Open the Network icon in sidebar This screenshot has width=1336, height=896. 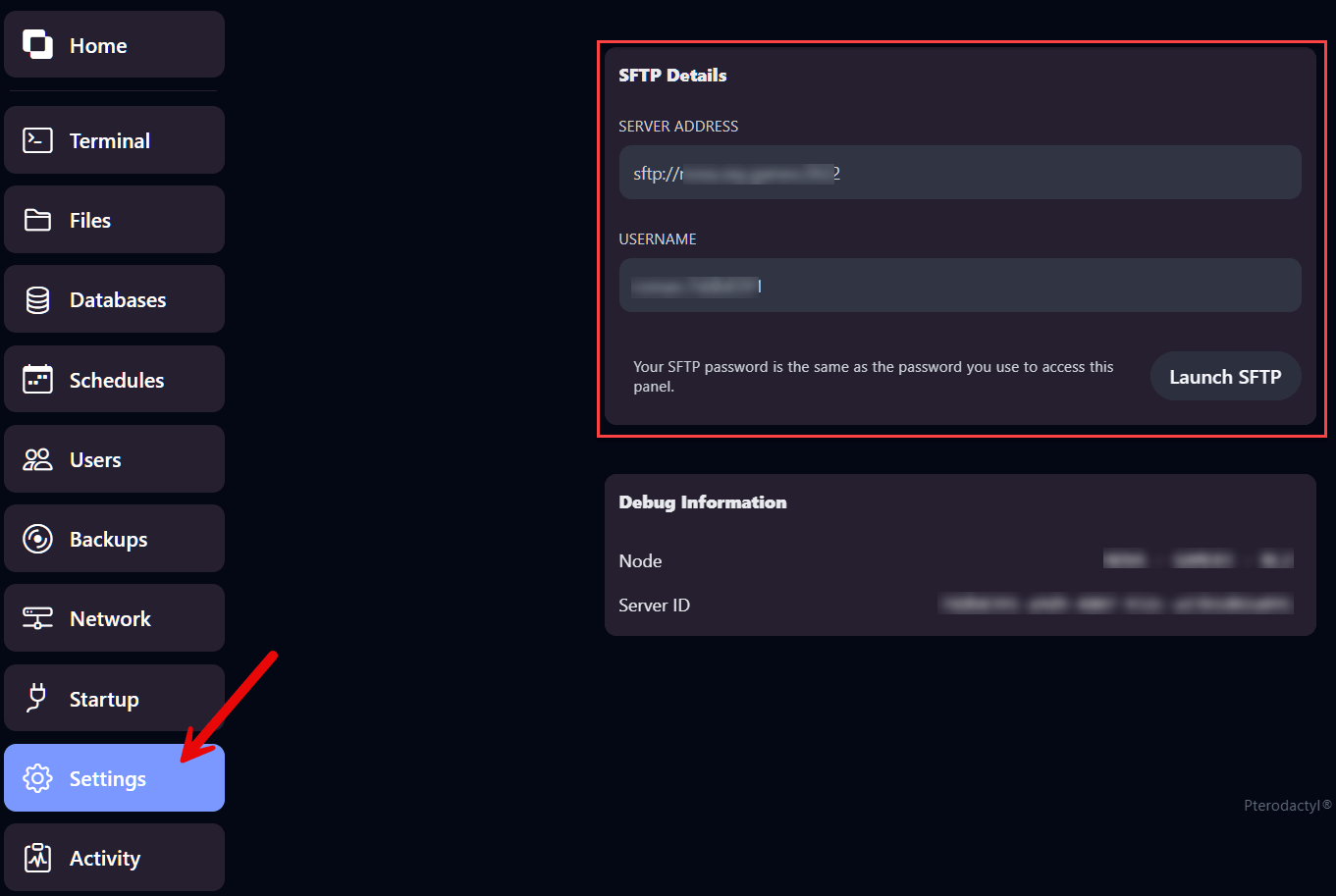pos(37,617)
